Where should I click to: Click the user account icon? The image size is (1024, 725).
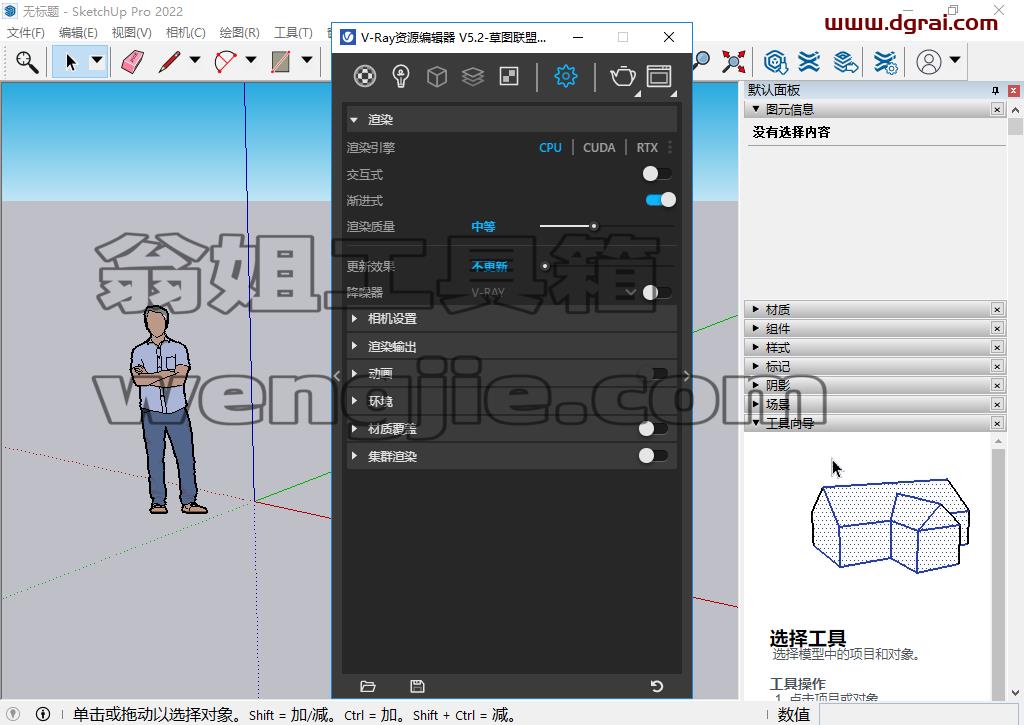pyautogui.click(x=929, y=61)
